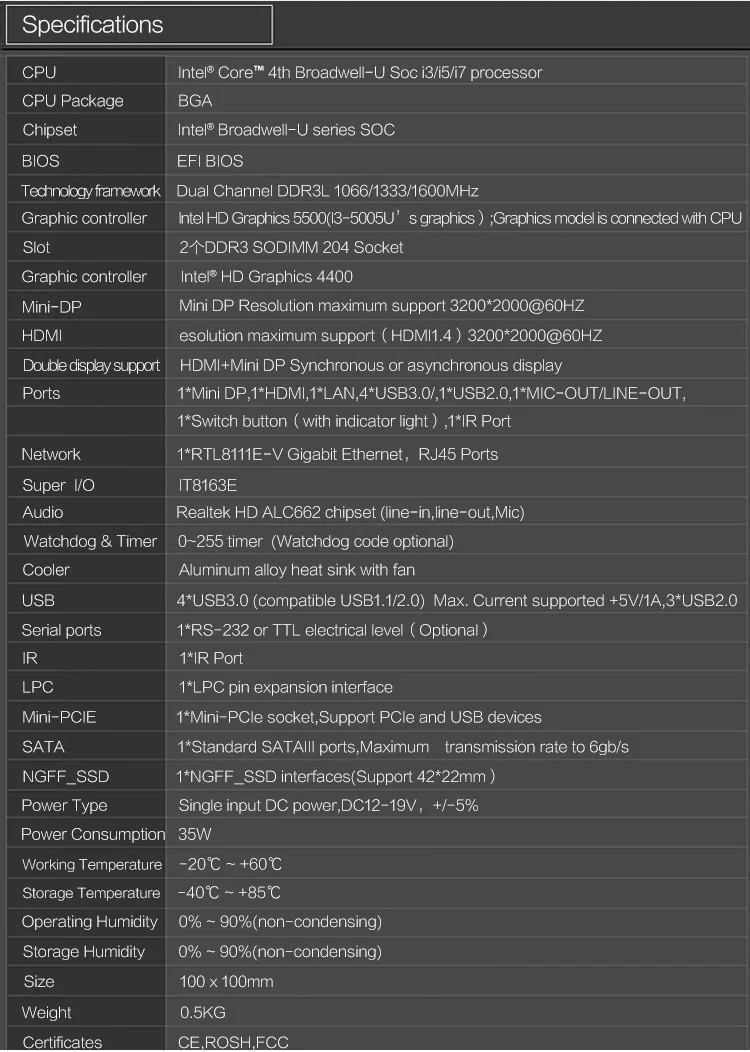The image size is (750, 1052).
Task: Select the CPU row label
Action: click(x=39, y=72)
